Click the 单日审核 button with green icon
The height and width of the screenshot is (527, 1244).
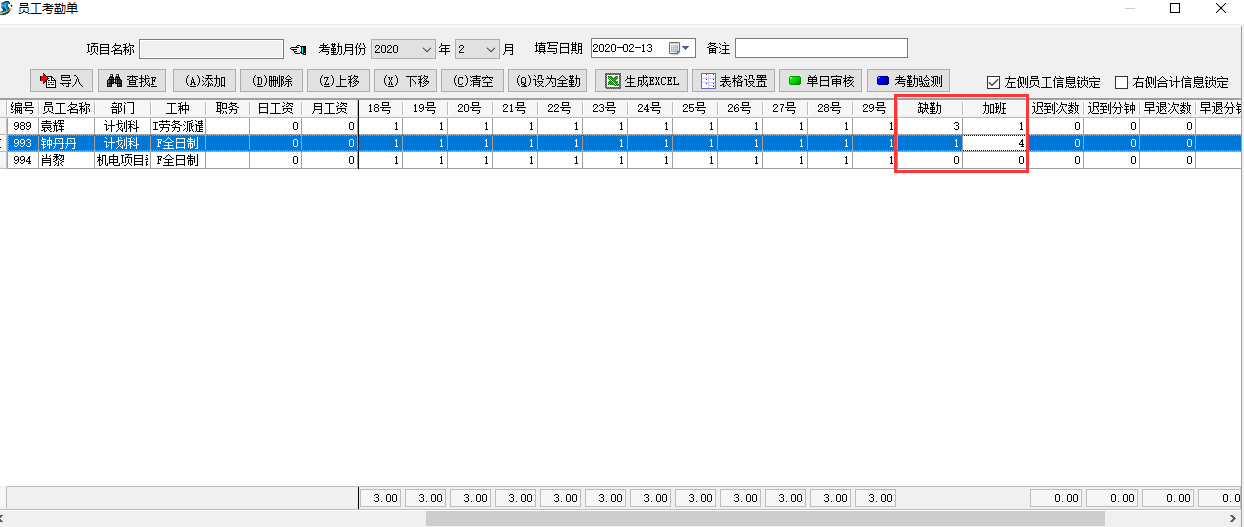(820, 81)
